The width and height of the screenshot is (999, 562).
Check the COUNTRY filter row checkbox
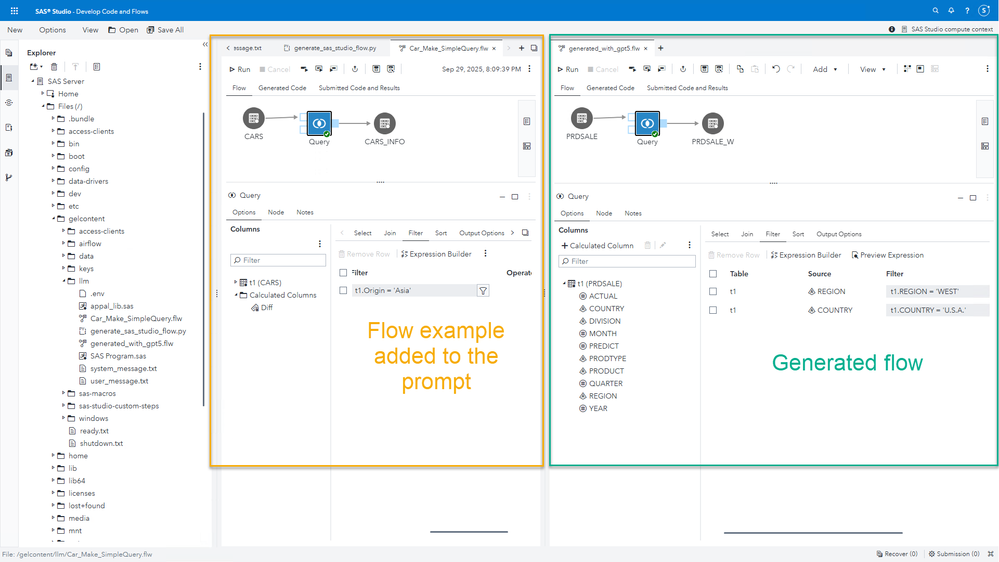[713, 310]
